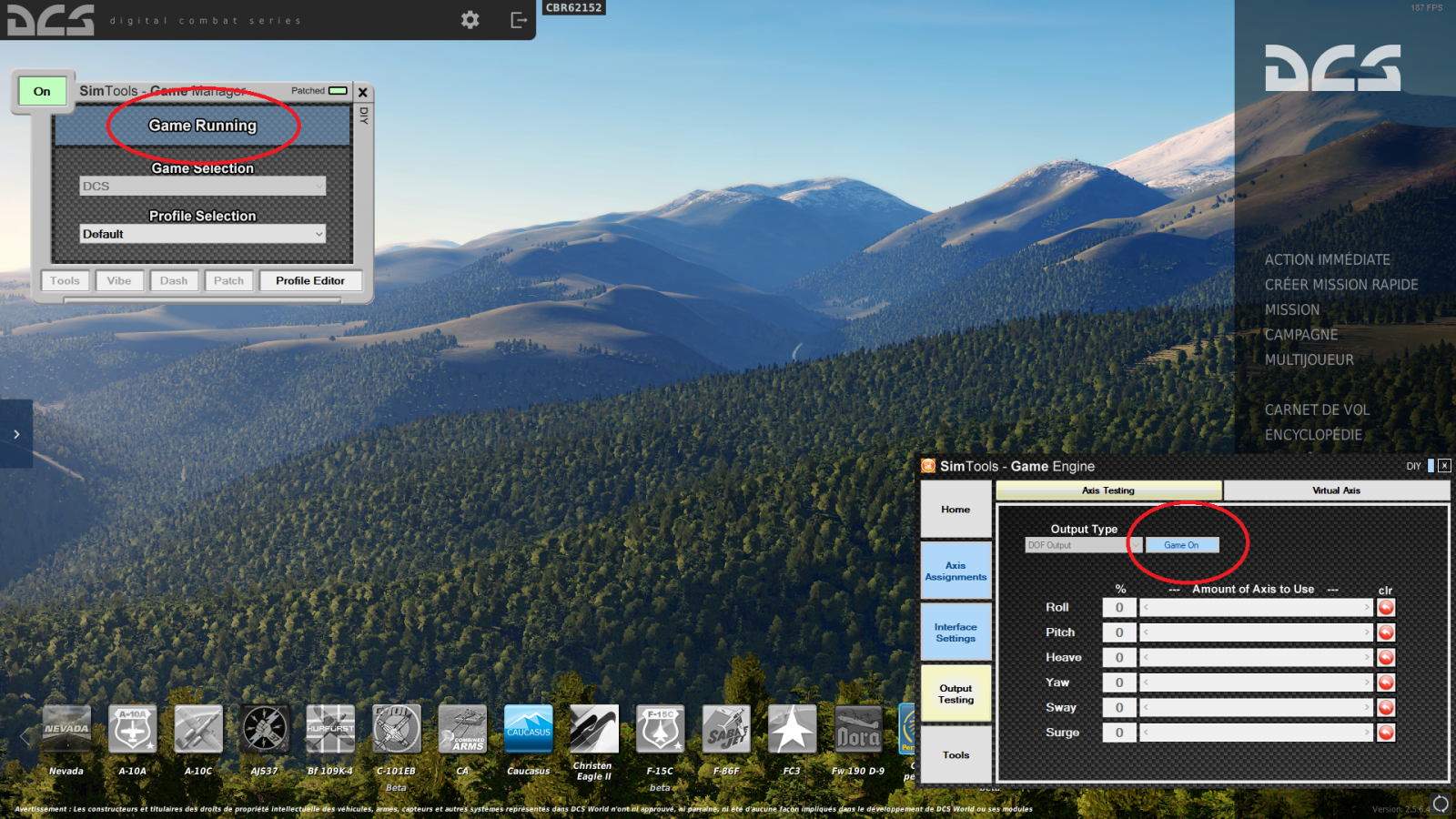
Task: Toggle the SimTools On switch
Action: click(x=42, y=91)
